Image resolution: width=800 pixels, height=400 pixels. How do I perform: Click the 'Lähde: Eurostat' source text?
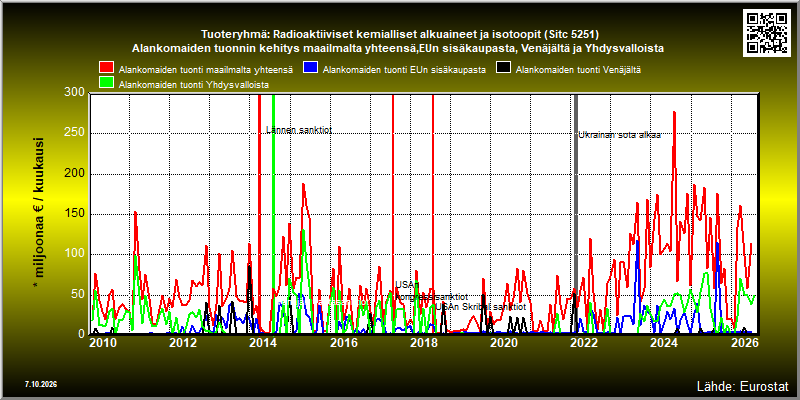pyautogui.click(x=743, y=385)
